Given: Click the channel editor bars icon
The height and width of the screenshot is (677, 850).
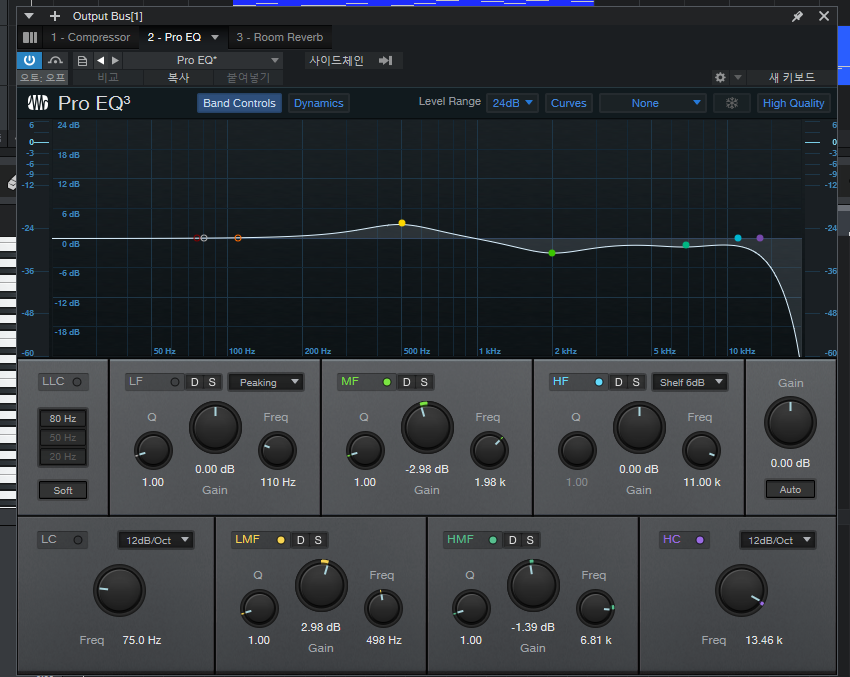Looking at the screenshot, I should pyautogui.click(x=30, y=37).
